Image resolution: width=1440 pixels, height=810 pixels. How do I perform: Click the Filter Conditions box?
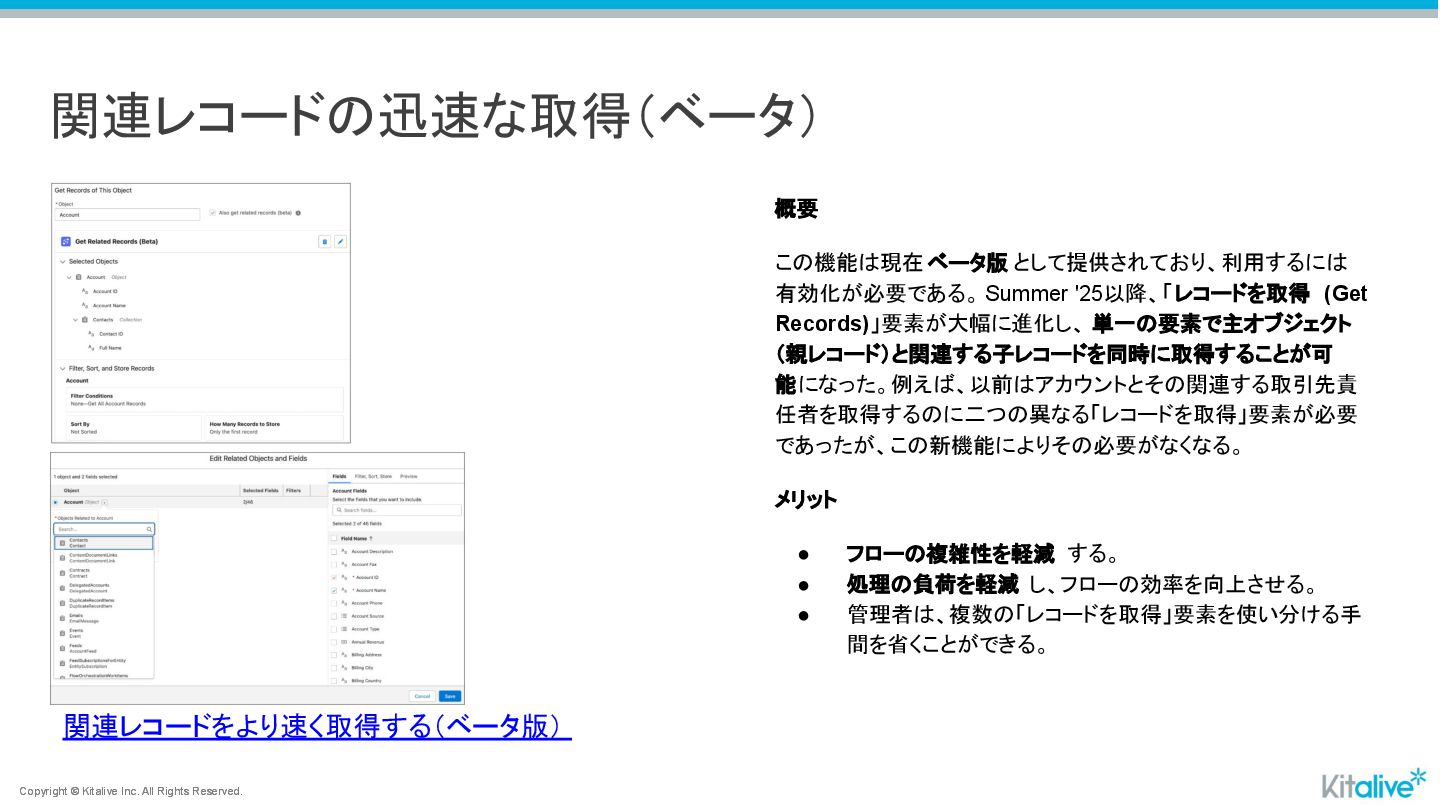(204, 399)
